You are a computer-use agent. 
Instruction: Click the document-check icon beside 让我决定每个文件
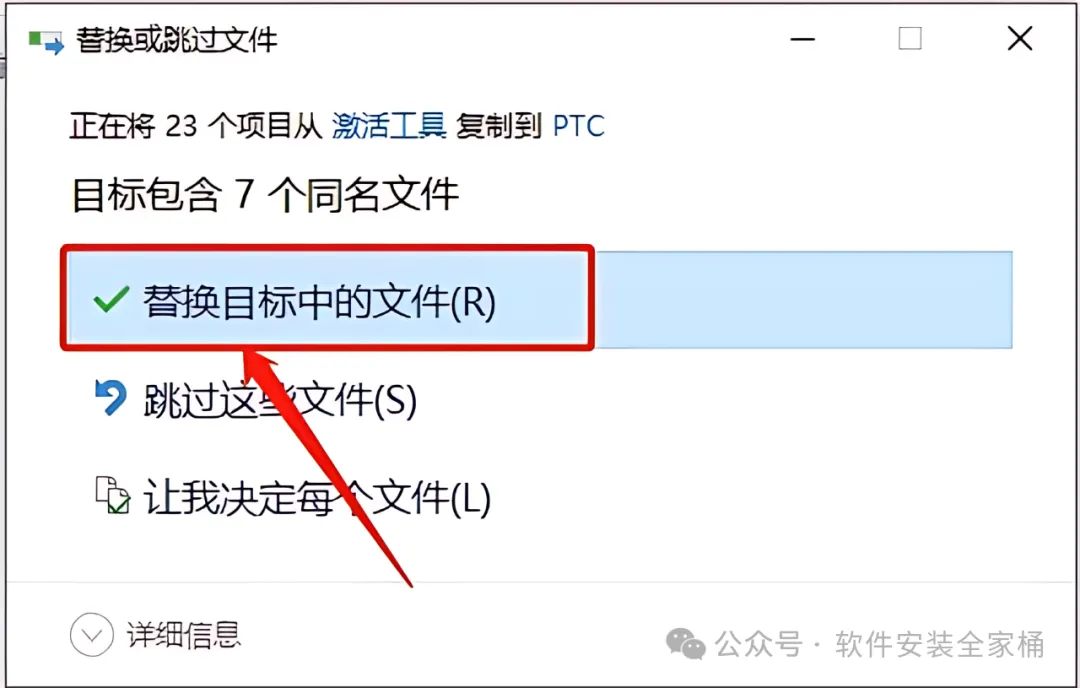click(112, 495)
